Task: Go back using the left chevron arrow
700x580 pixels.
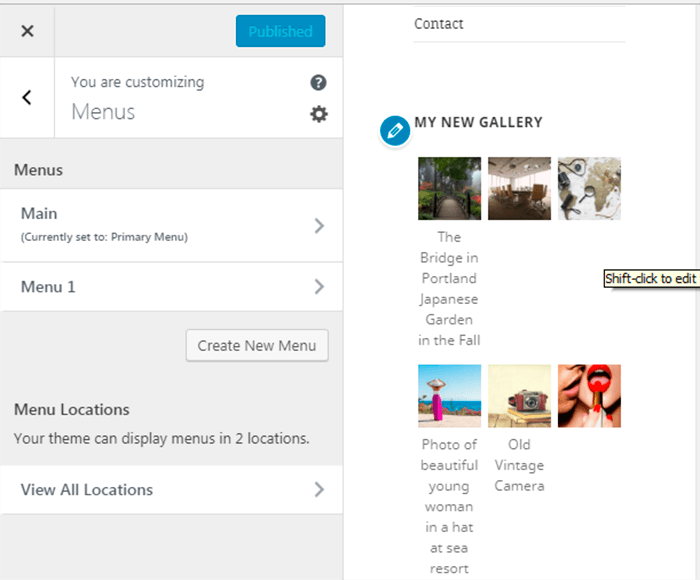Action: point(27,97)
